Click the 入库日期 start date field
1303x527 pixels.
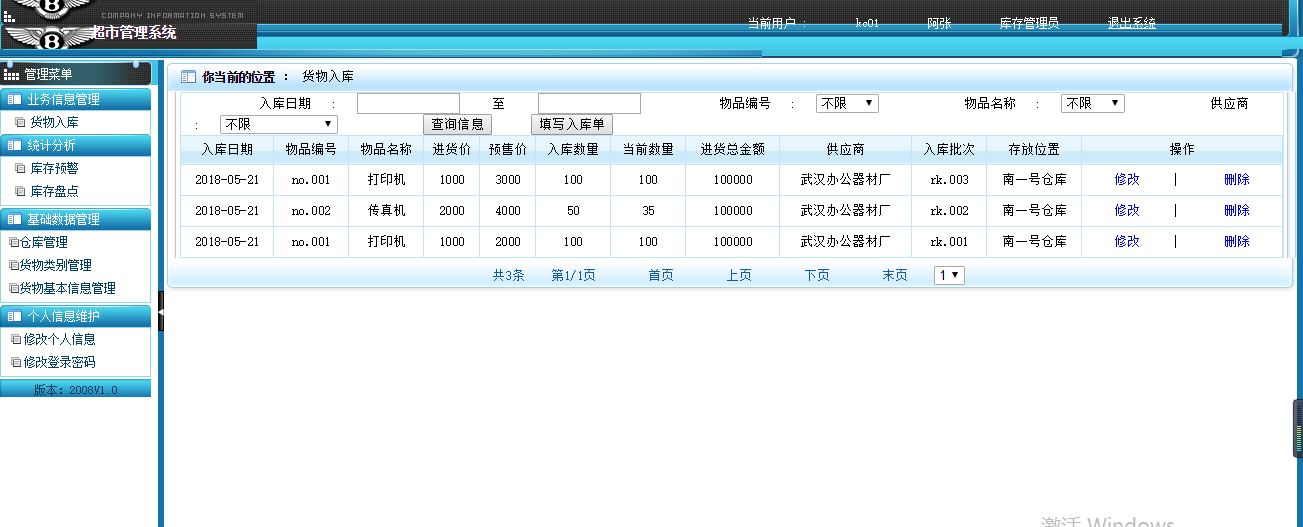tap(408, 103)
